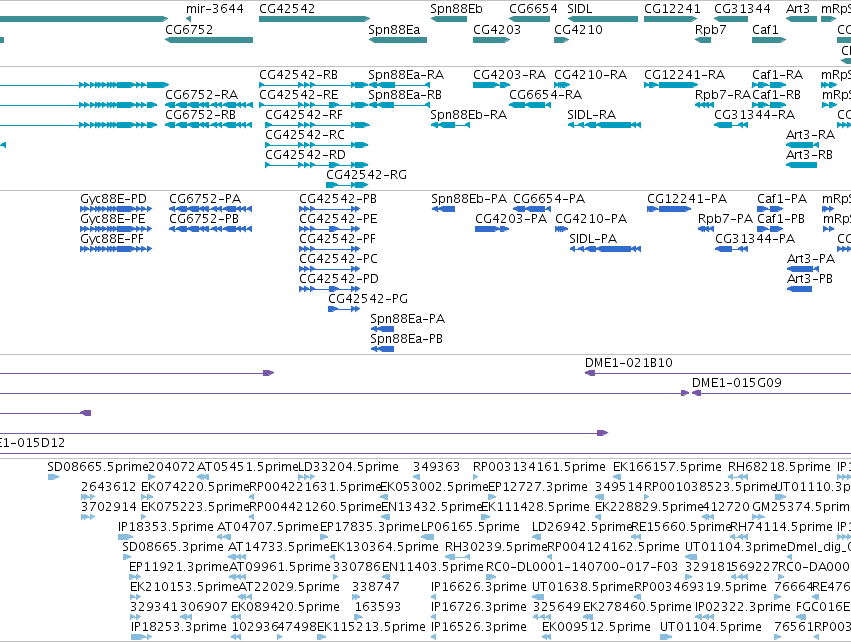The width and height of the screenshot is (851, 642).
Task: Click the CG6752 gene label
Action: (x=189, y=29)
